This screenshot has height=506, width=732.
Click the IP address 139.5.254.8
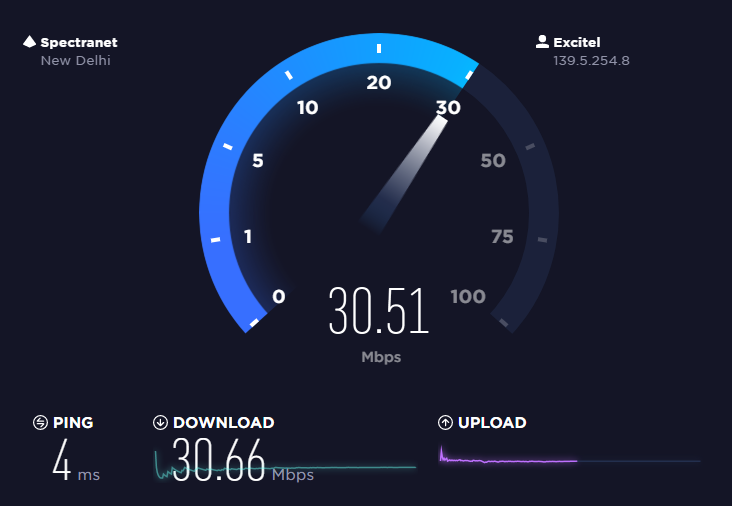click(591, 61)
